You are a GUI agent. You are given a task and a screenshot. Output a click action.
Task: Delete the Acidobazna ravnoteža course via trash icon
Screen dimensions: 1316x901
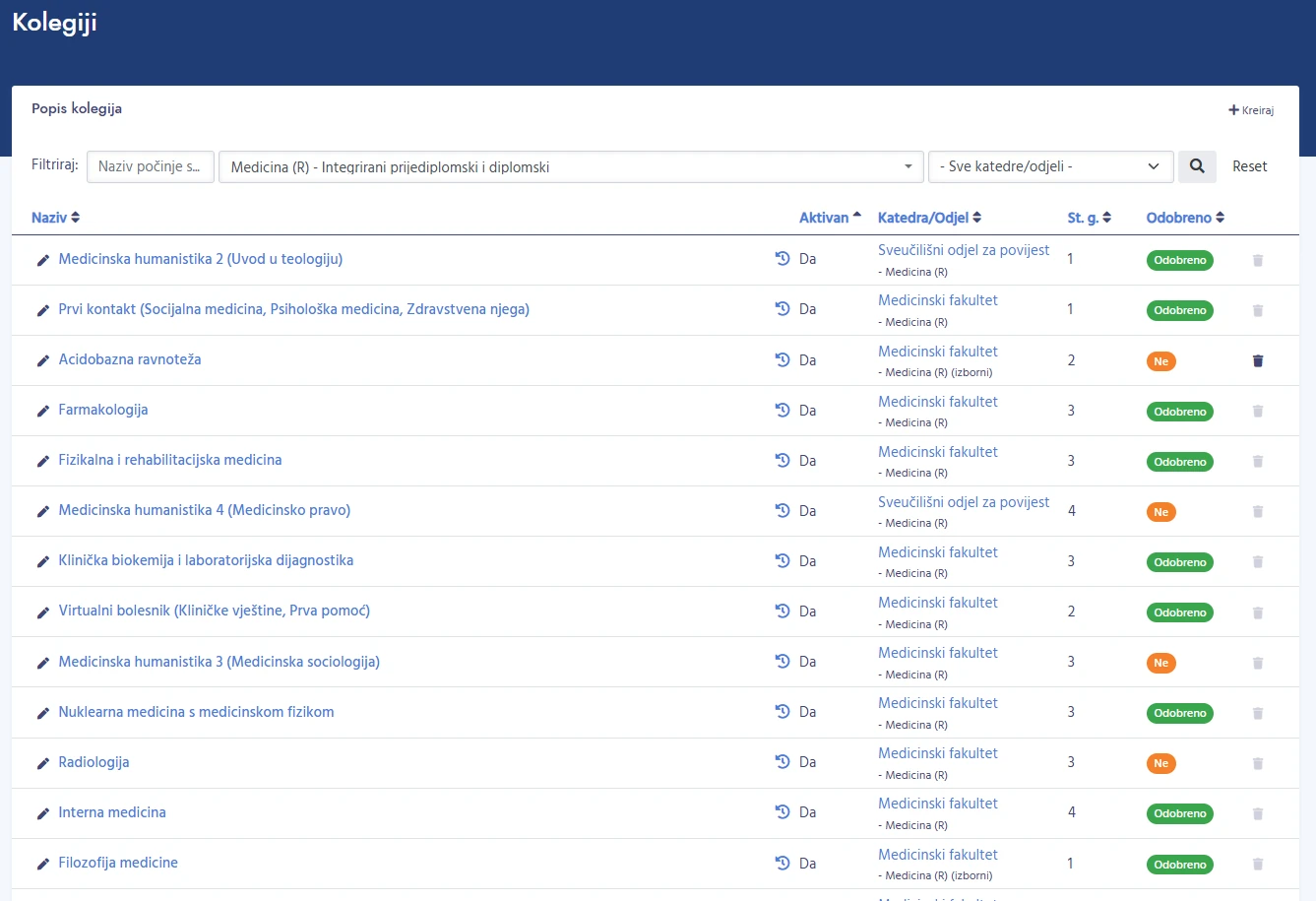tap(1257, 360)
